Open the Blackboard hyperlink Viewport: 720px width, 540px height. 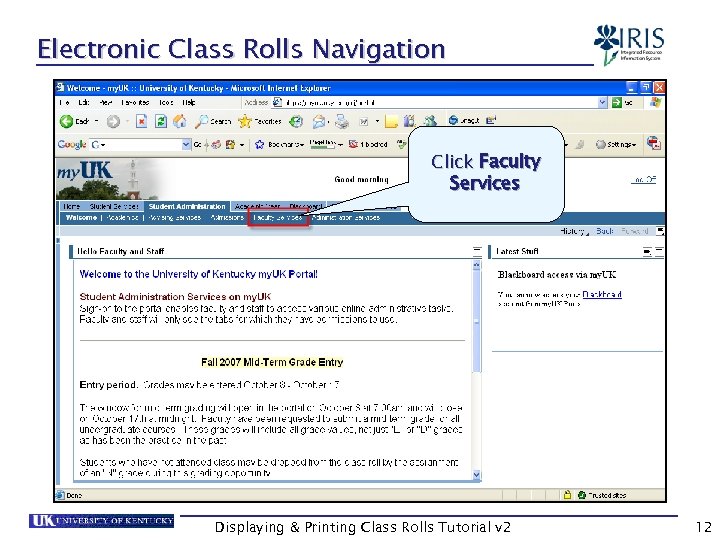point(602,294)
